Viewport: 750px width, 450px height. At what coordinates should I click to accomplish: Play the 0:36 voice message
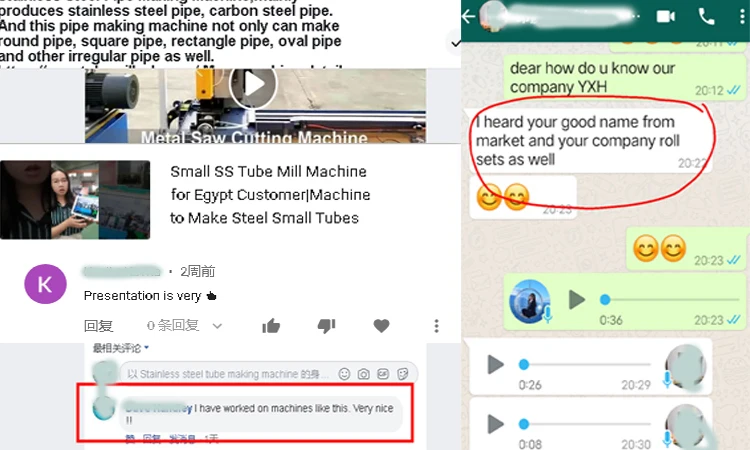pyautogui.click(x=577, y=300)
